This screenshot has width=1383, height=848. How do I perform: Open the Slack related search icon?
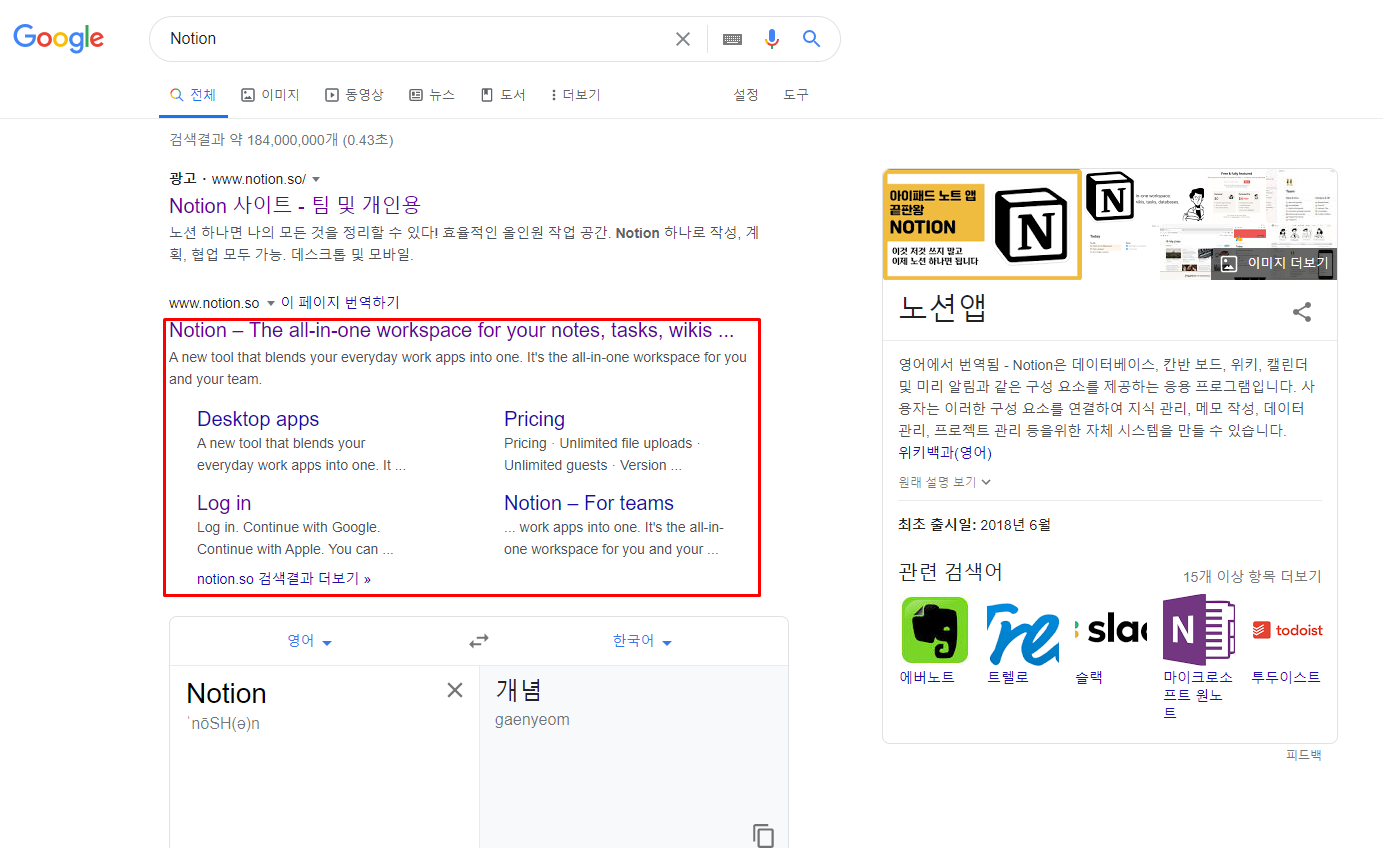[x=1110, y=630]
